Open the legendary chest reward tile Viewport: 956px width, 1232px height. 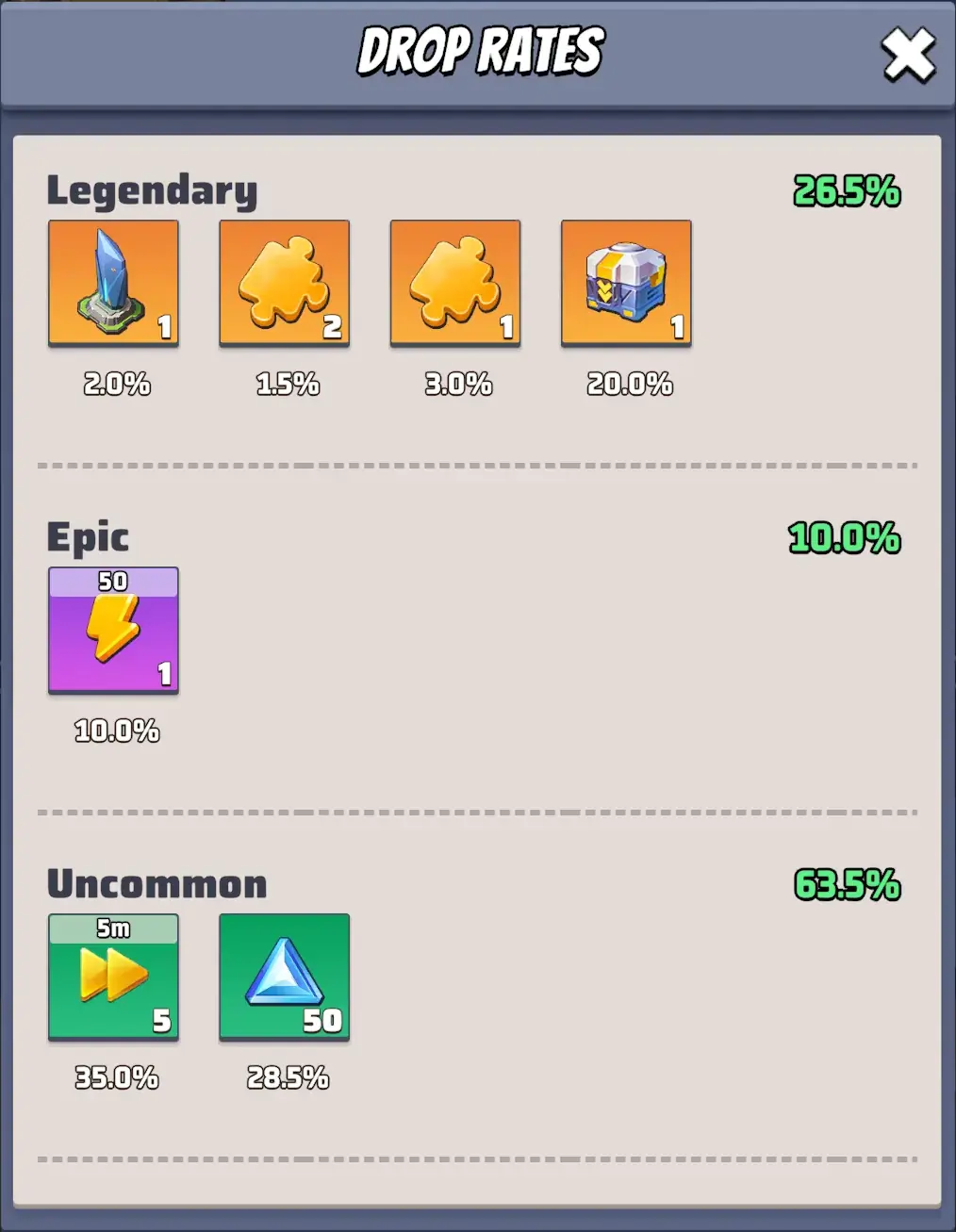click(626, 284)
